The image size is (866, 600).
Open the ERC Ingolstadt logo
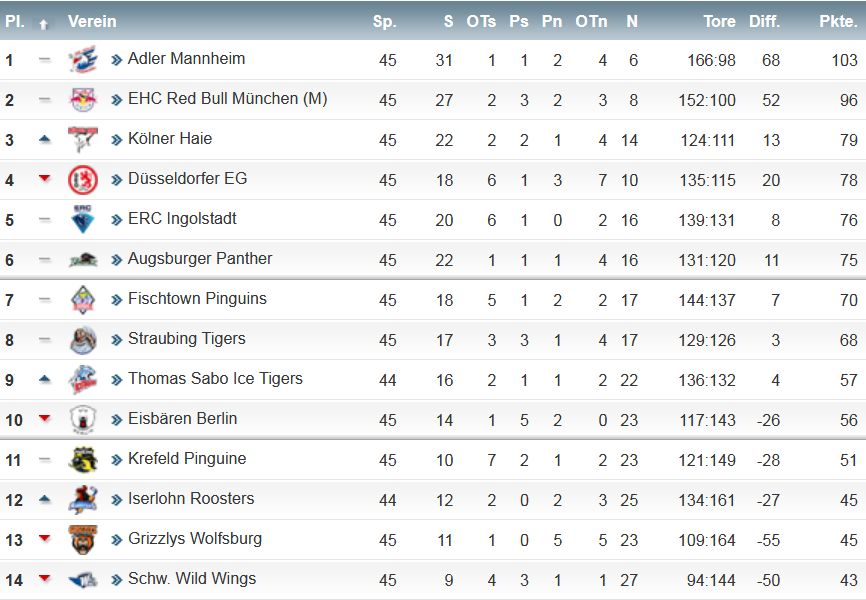83,219
